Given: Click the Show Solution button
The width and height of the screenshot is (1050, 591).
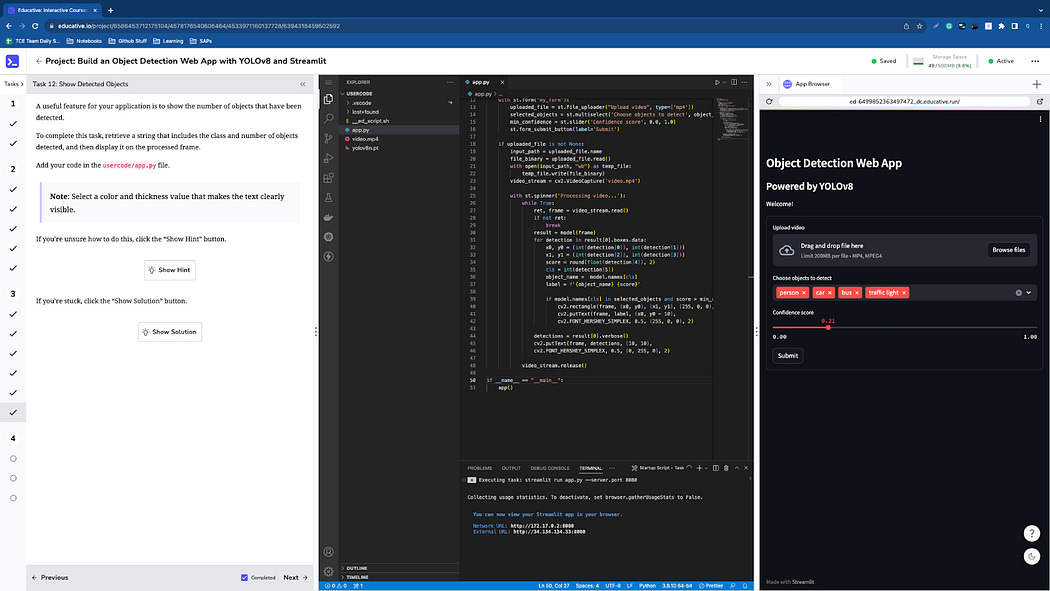Looking at the screenshot, I should (x=169, y=332).
